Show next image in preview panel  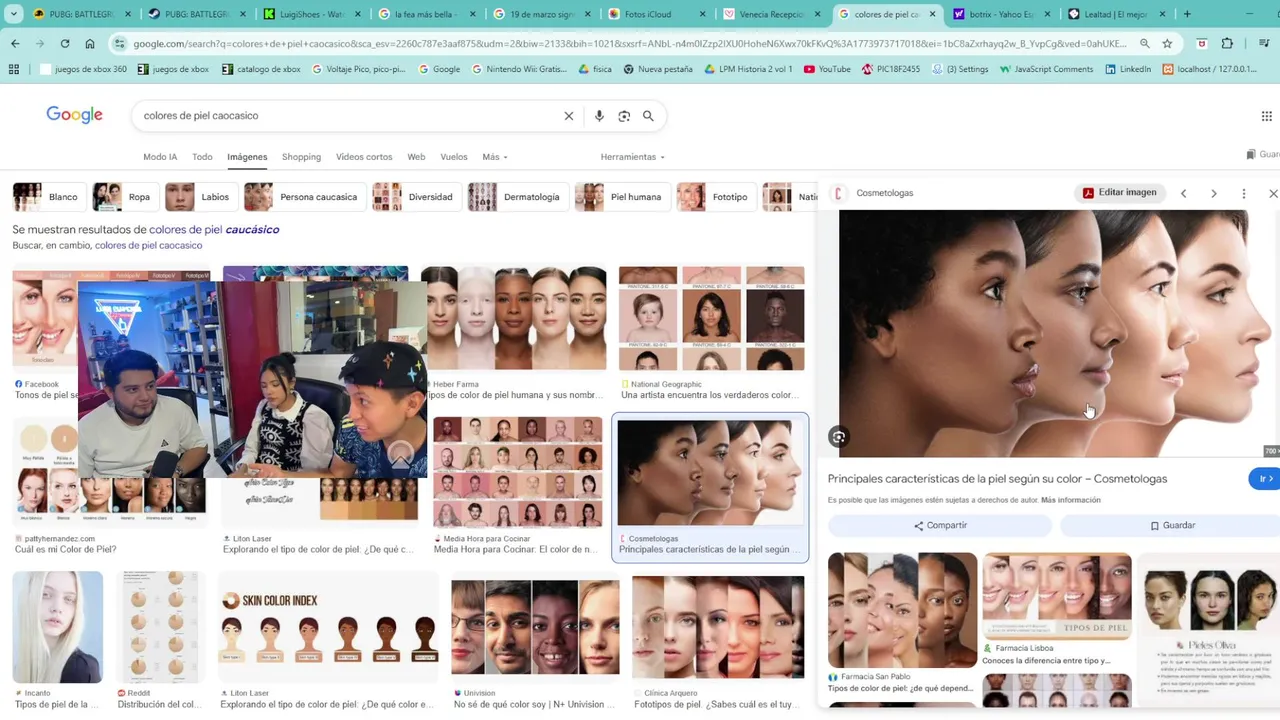click(x=1214, y=193)
